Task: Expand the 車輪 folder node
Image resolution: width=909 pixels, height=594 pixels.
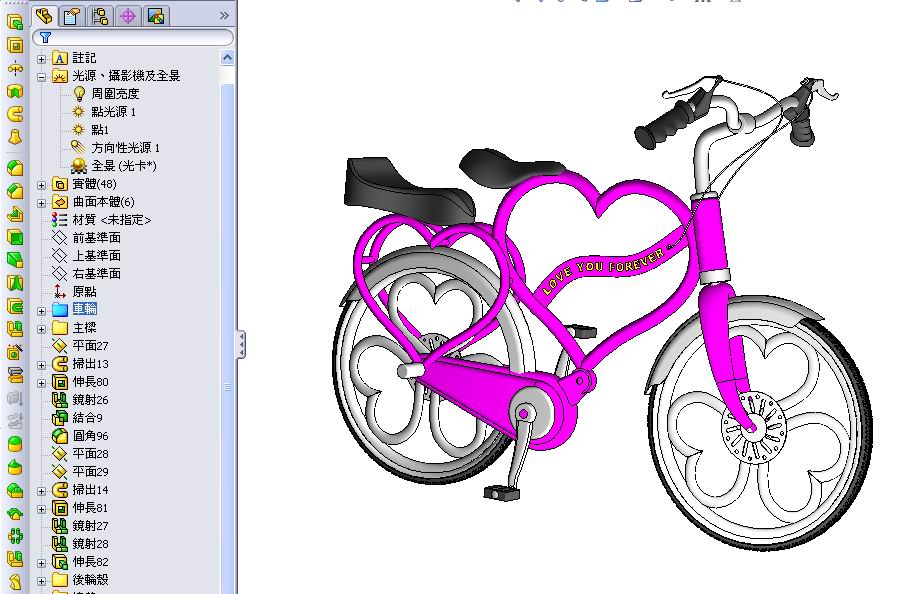Action: [41, 311]
